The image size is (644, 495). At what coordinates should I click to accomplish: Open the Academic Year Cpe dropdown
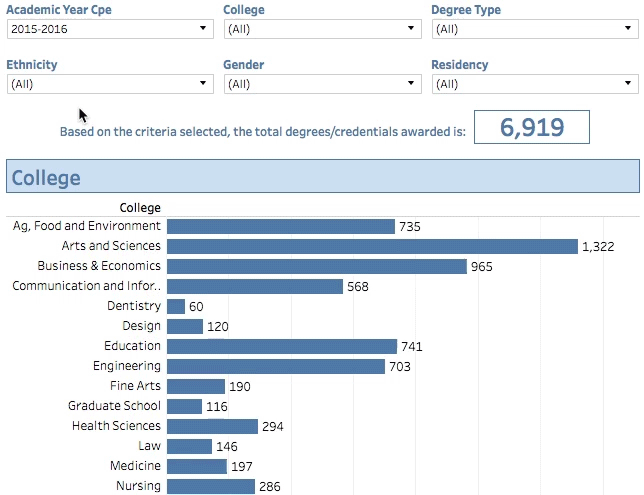pos(110,29)
